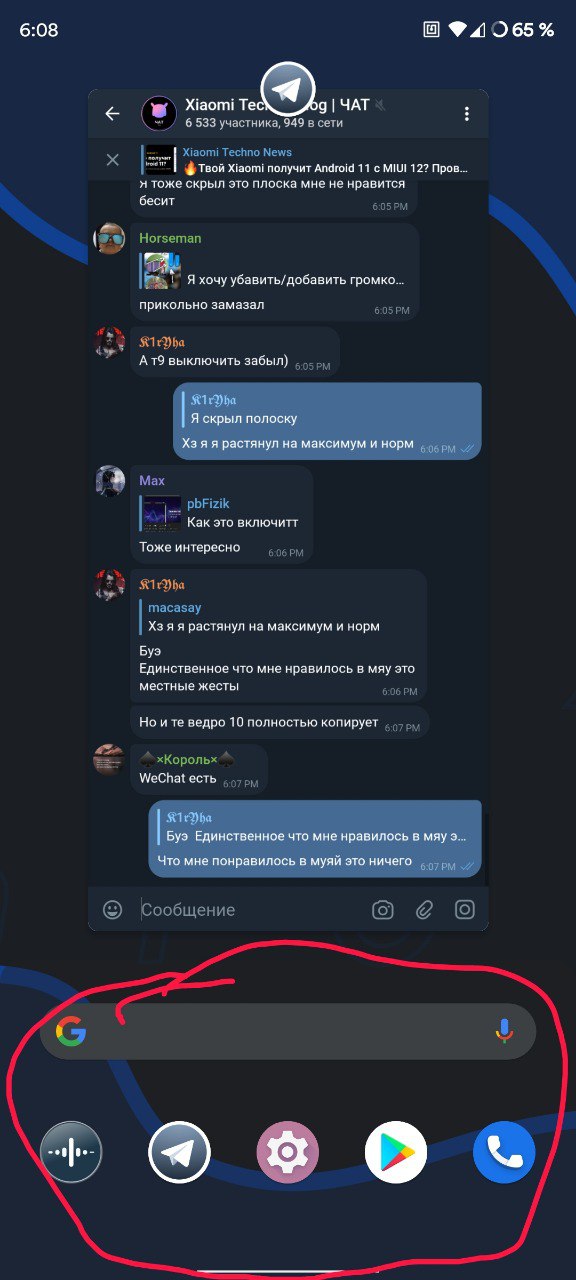Open the camera icon in message bar
Screen dimensions: 576x1280
[382, 909]
